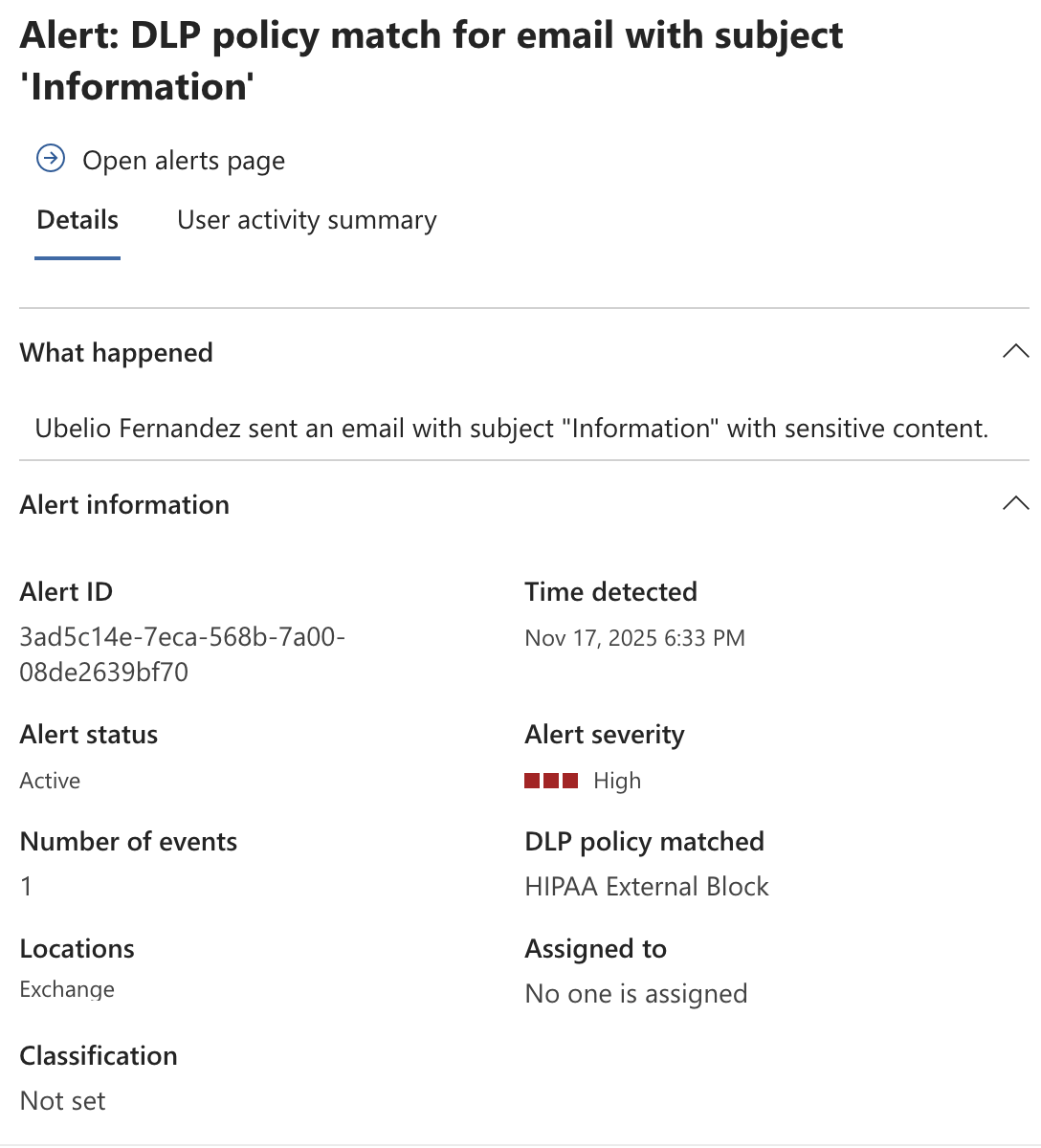Collapse the Alert information section chevron

1015,503
